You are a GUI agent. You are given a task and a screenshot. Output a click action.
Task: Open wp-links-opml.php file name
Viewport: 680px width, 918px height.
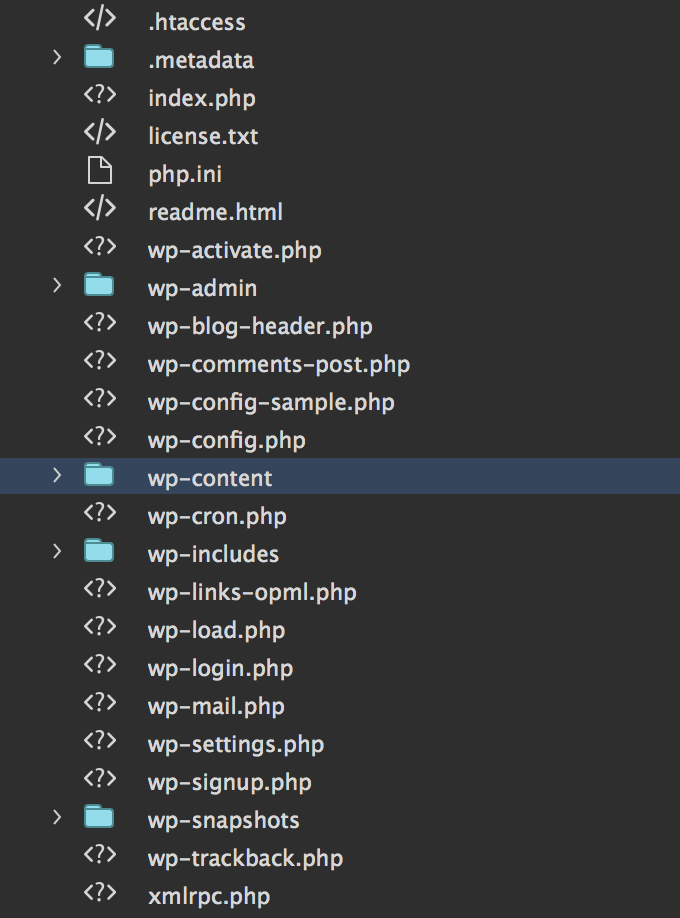pyautogui.click(x=252, y=592)
